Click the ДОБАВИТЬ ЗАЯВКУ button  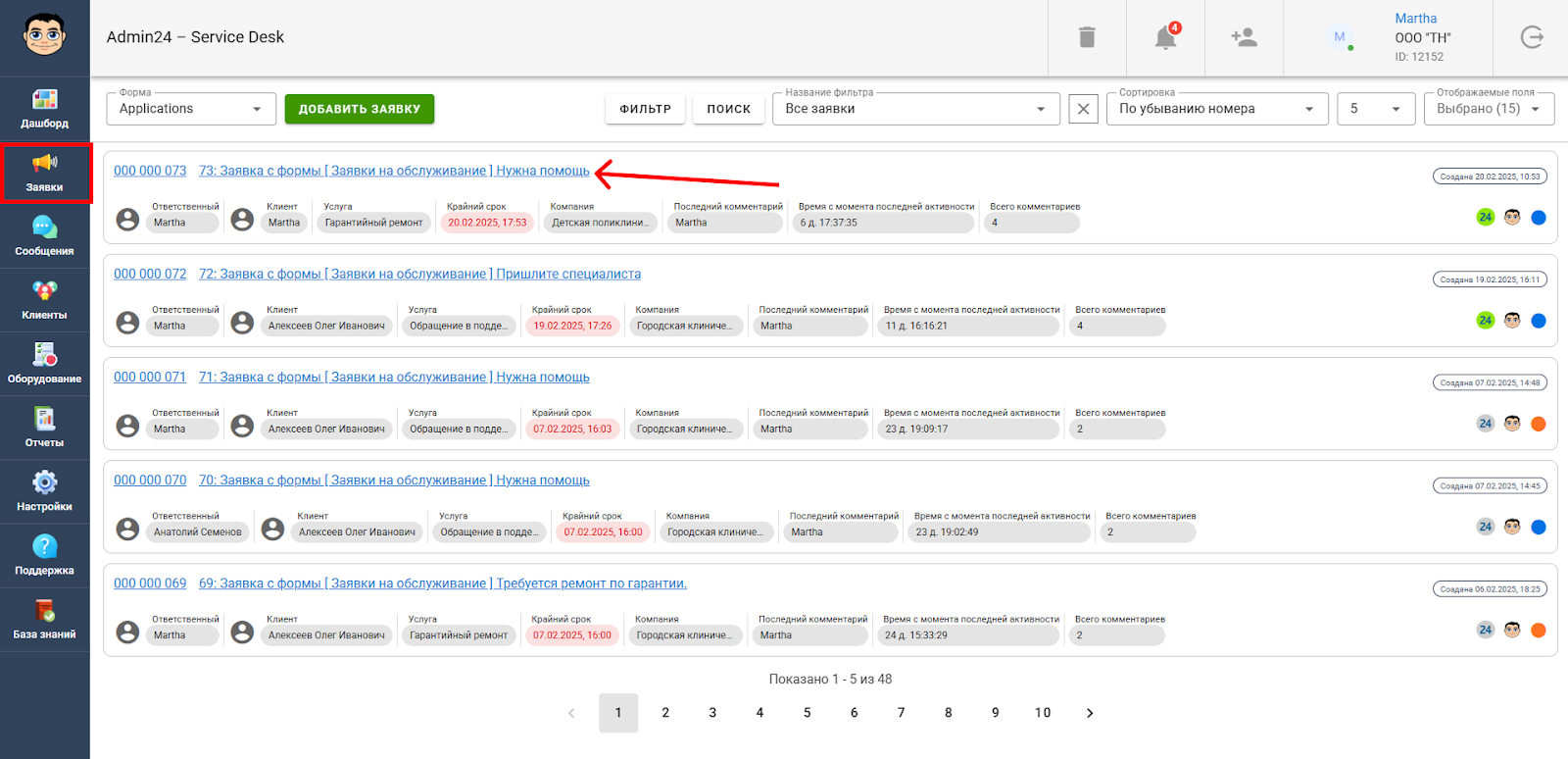click(x=359, y=109)
